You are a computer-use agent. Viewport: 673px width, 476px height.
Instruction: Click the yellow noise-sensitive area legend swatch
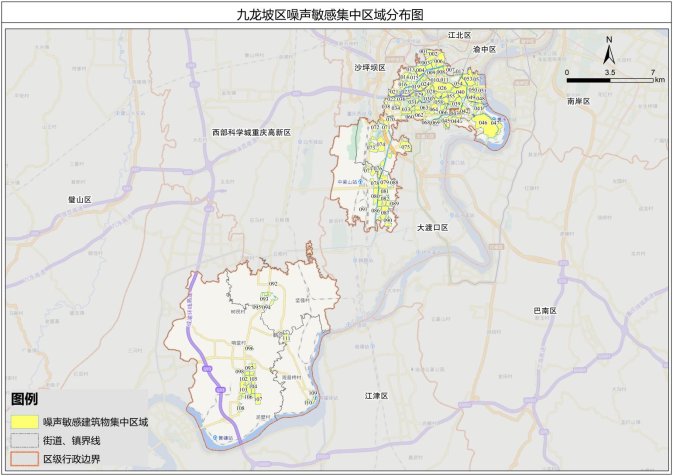coord(25,423)
